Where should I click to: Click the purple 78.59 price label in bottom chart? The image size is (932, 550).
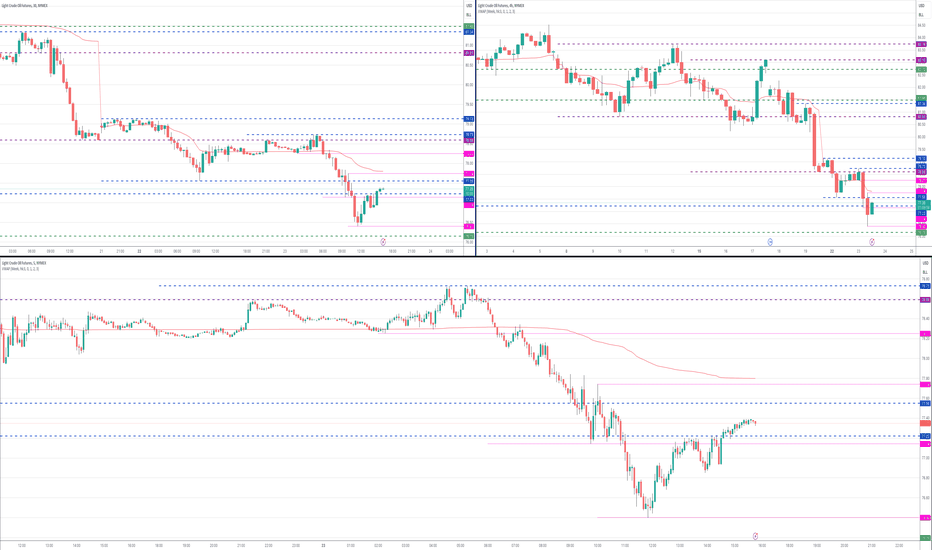925,300
